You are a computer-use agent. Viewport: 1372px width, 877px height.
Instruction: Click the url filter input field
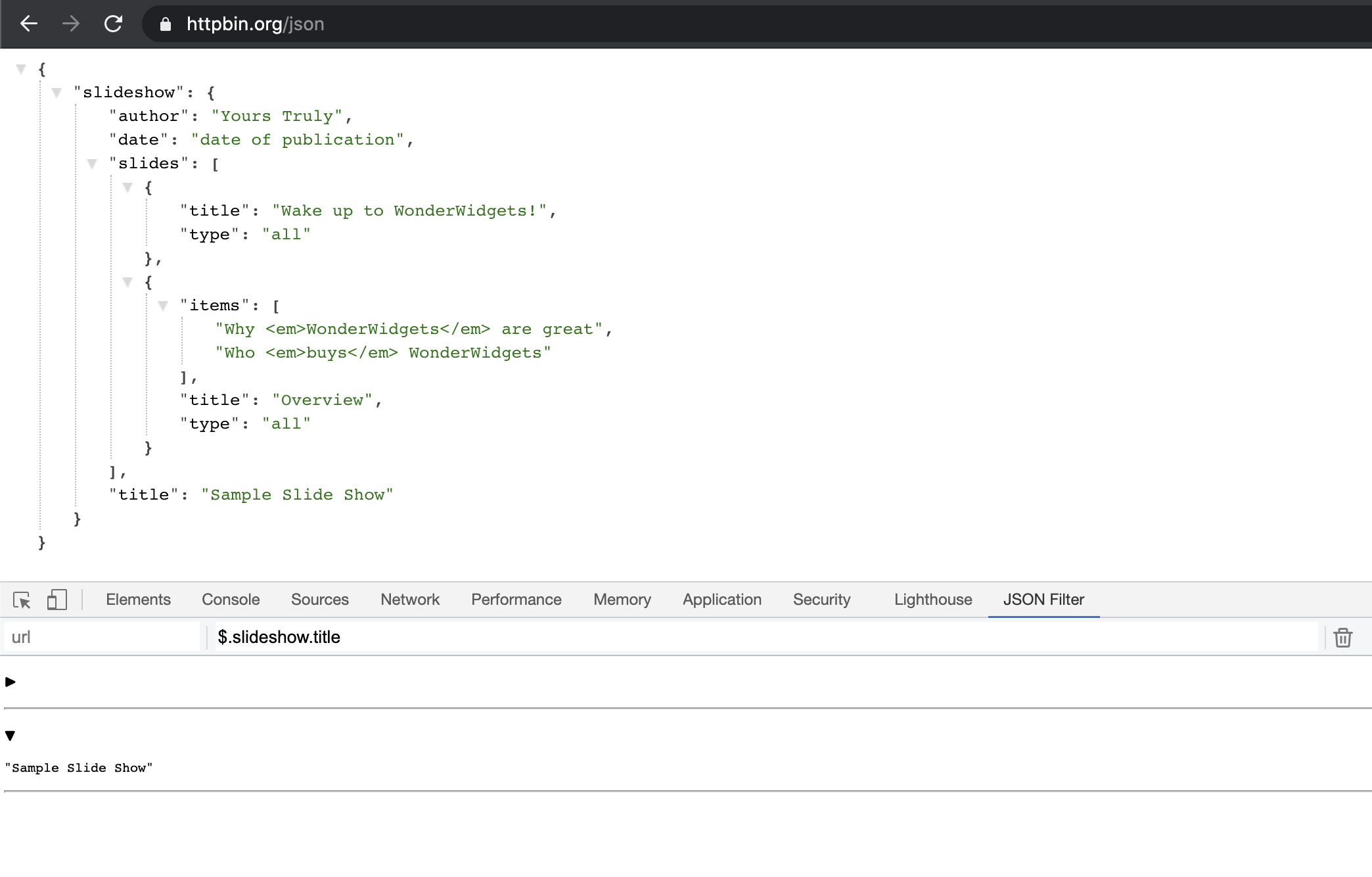click(102, 637)
